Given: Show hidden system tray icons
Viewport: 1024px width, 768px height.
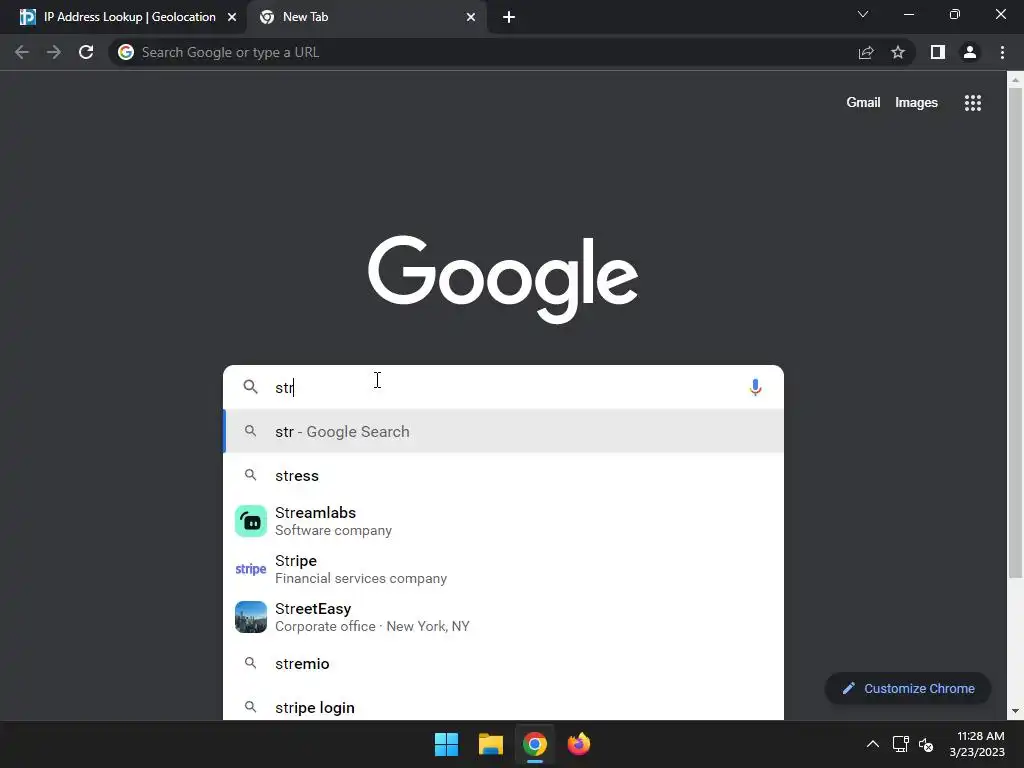Looking at the screenshot, I should click(872, 744).
